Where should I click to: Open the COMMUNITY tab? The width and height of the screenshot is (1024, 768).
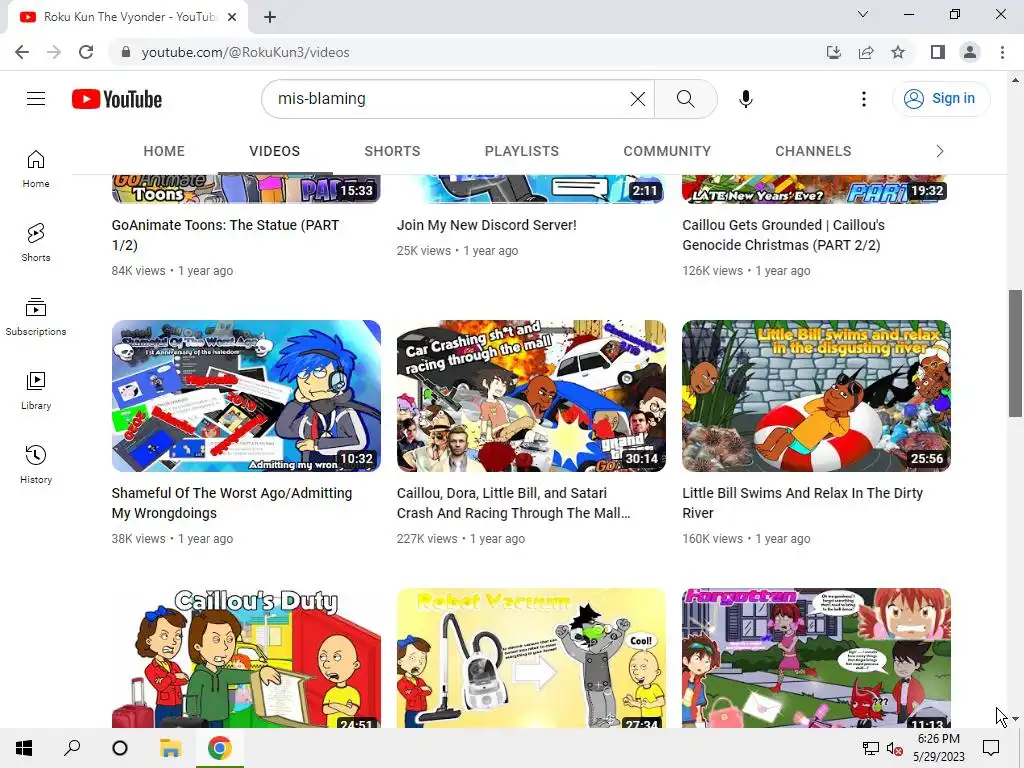667,151
